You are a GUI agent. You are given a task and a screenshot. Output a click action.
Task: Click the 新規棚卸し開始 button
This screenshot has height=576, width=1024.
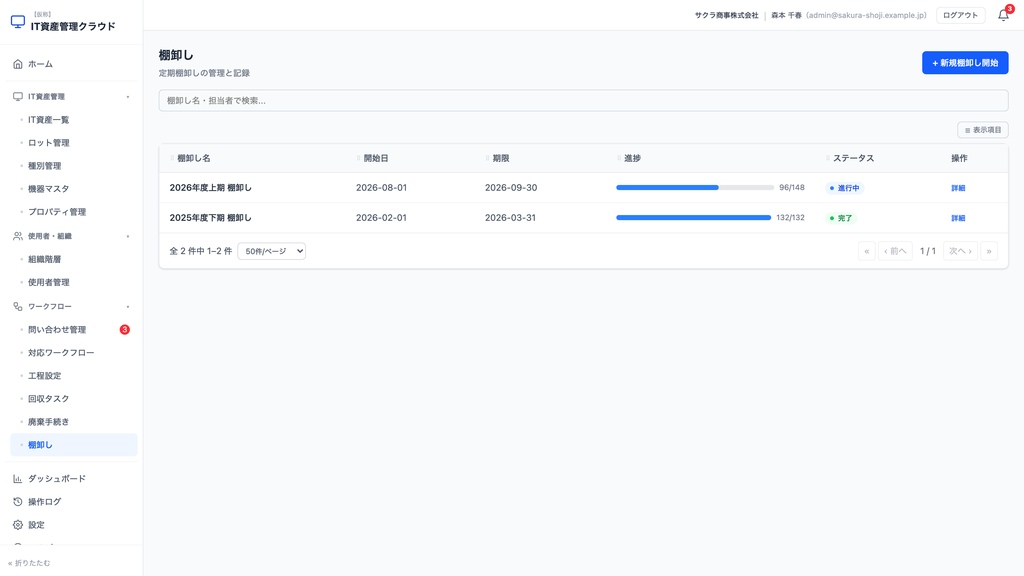965,63
